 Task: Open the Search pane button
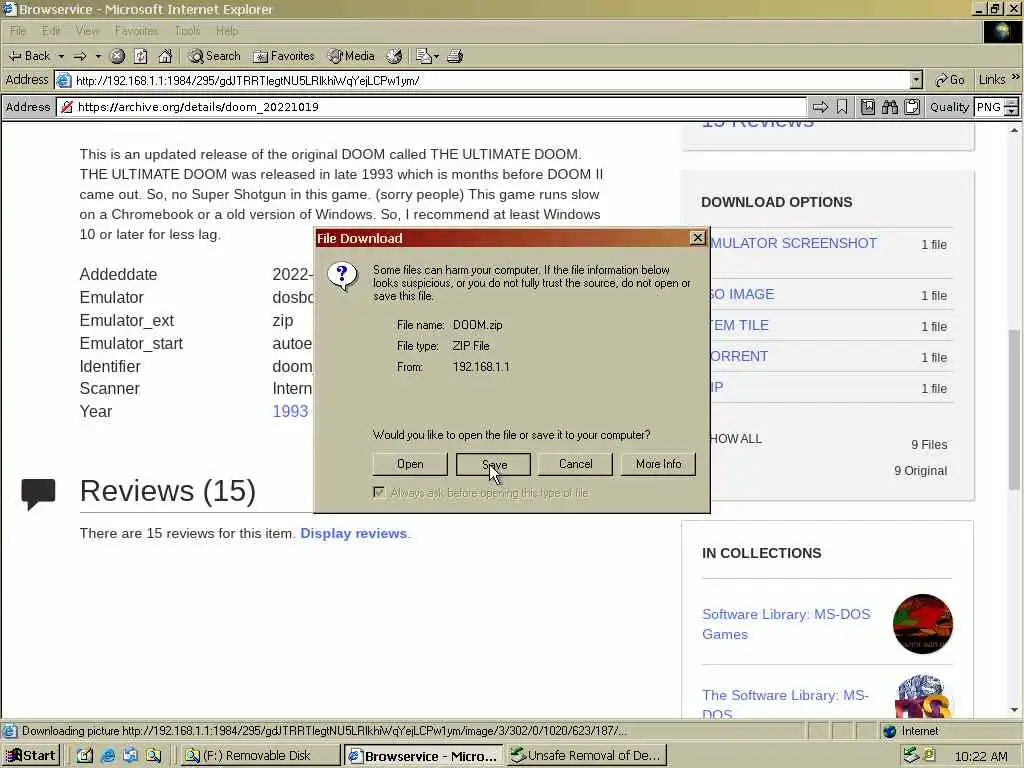(214, 56)
